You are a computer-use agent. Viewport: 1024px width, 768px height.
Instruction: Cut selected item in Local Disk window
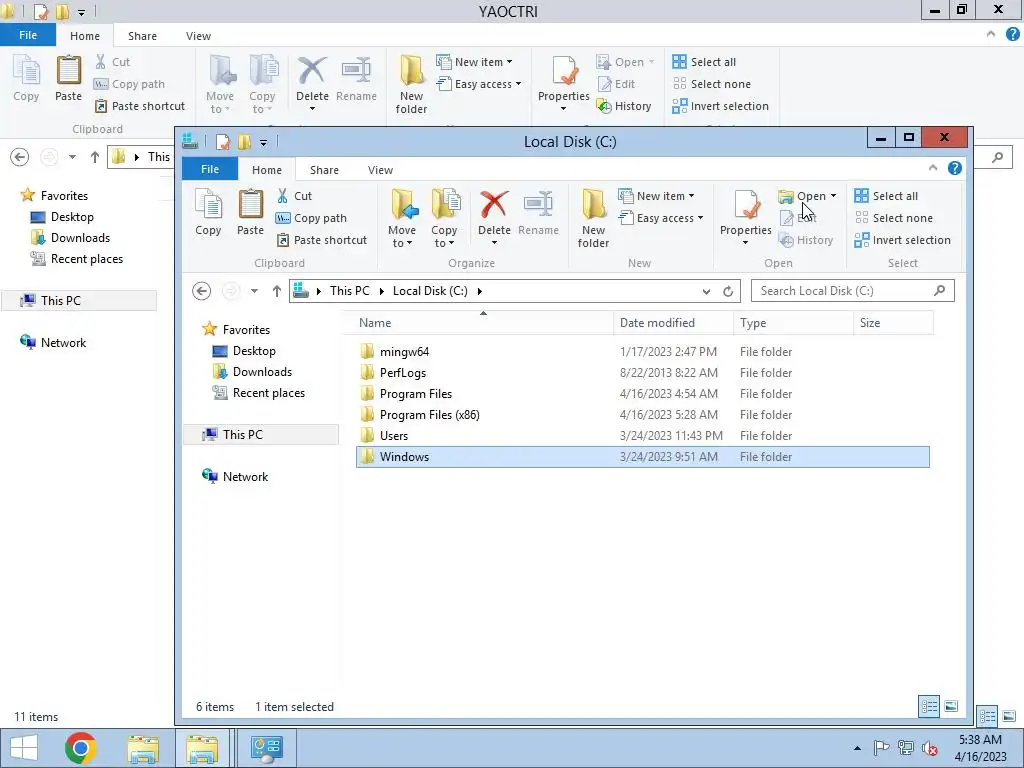tap(295, 196)
